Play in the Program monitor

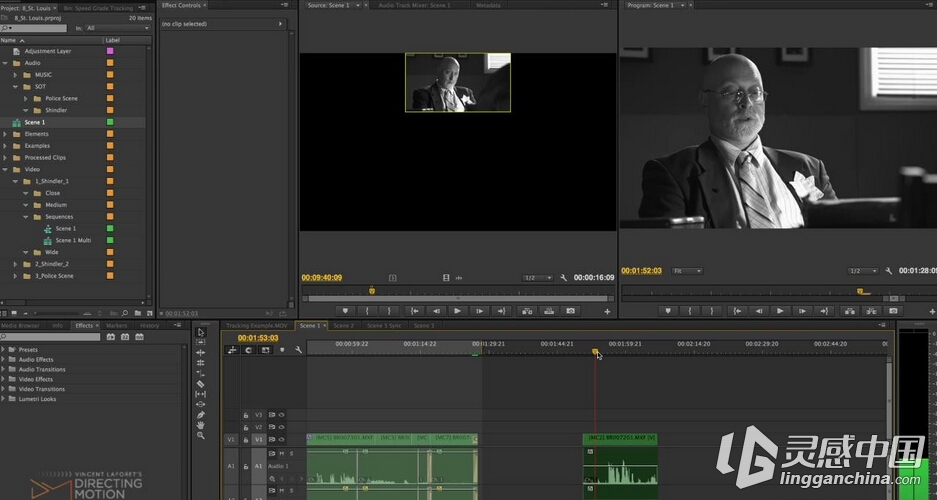(x=780, y=311)
